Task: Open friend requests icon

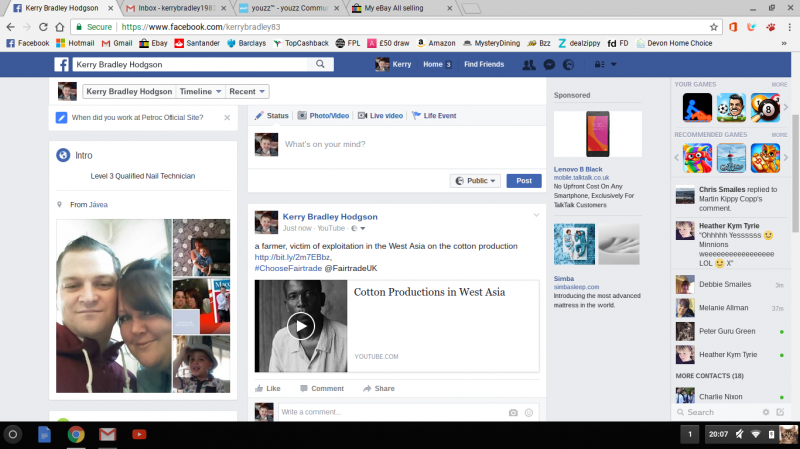Action: click(x=529, y=64)
